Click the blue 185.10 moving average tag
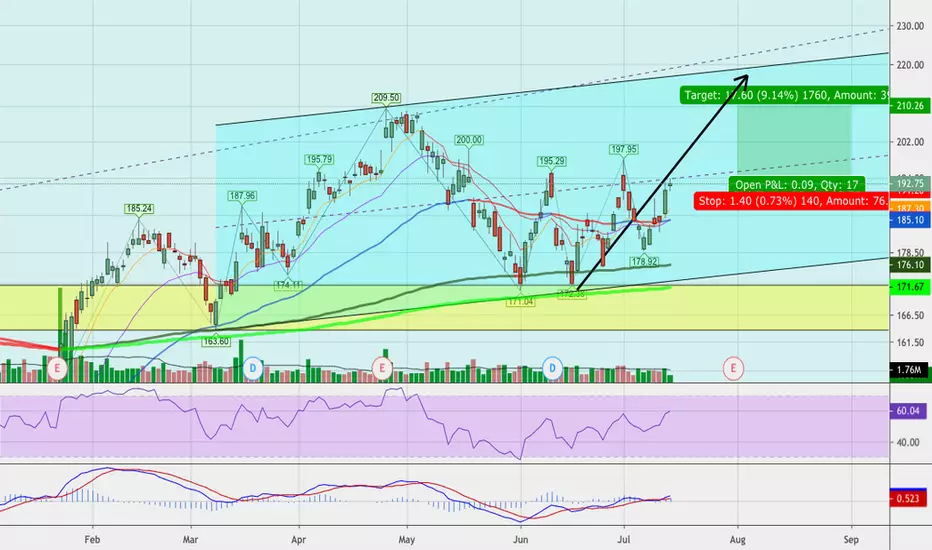 click(910, 220)
